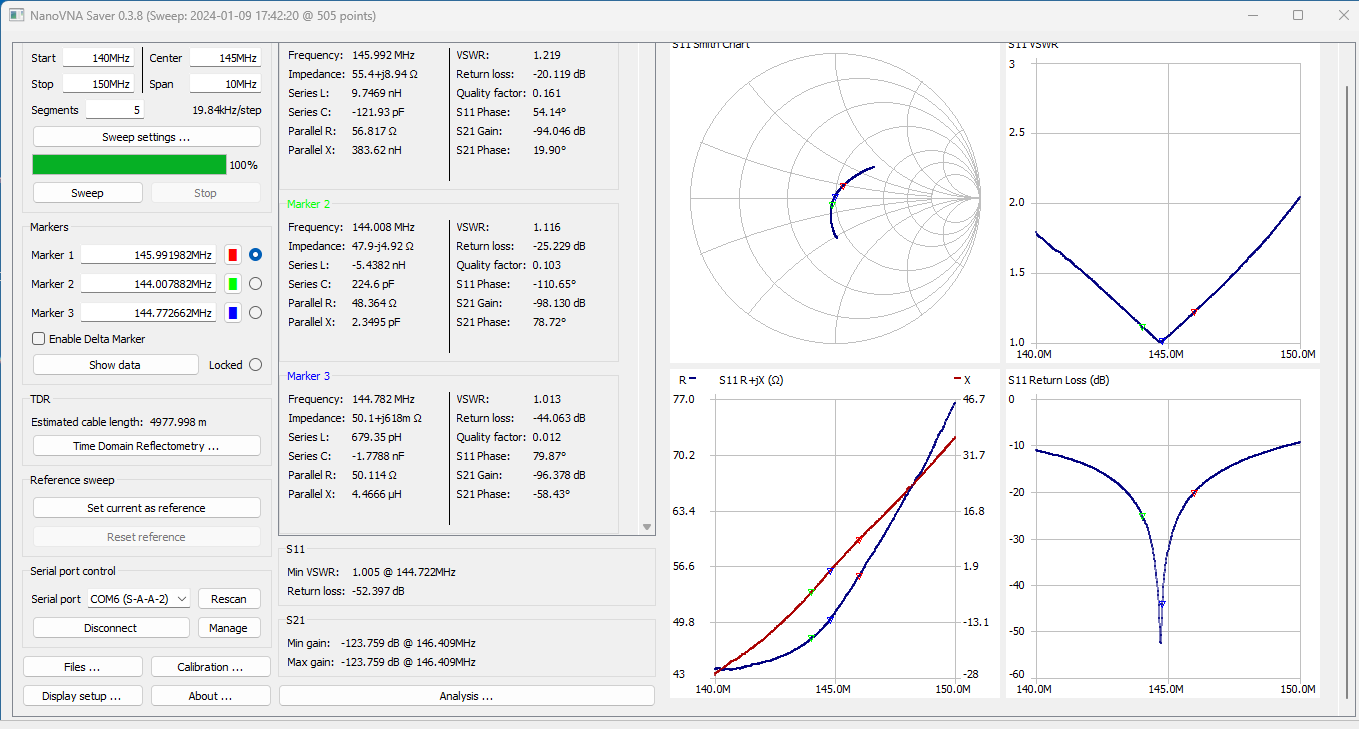
Task: Click the Segments input field
Action: pyautogui.click(x=114, y=110)
